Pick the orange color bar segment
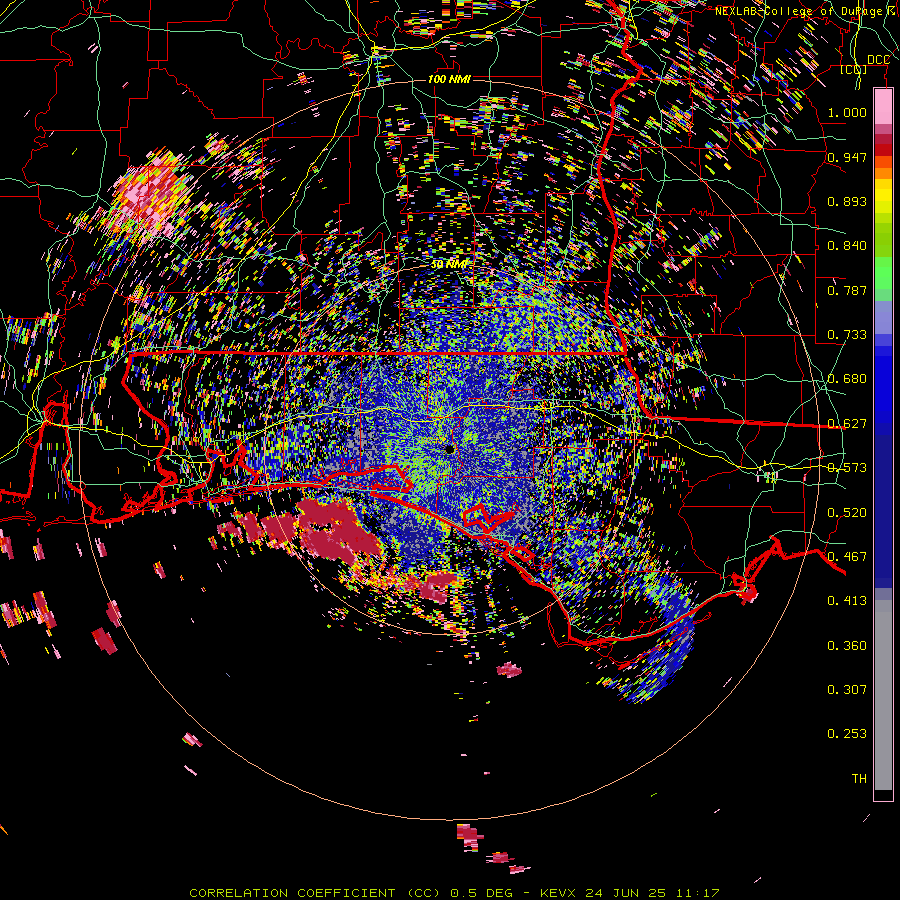 click(883, 172)
